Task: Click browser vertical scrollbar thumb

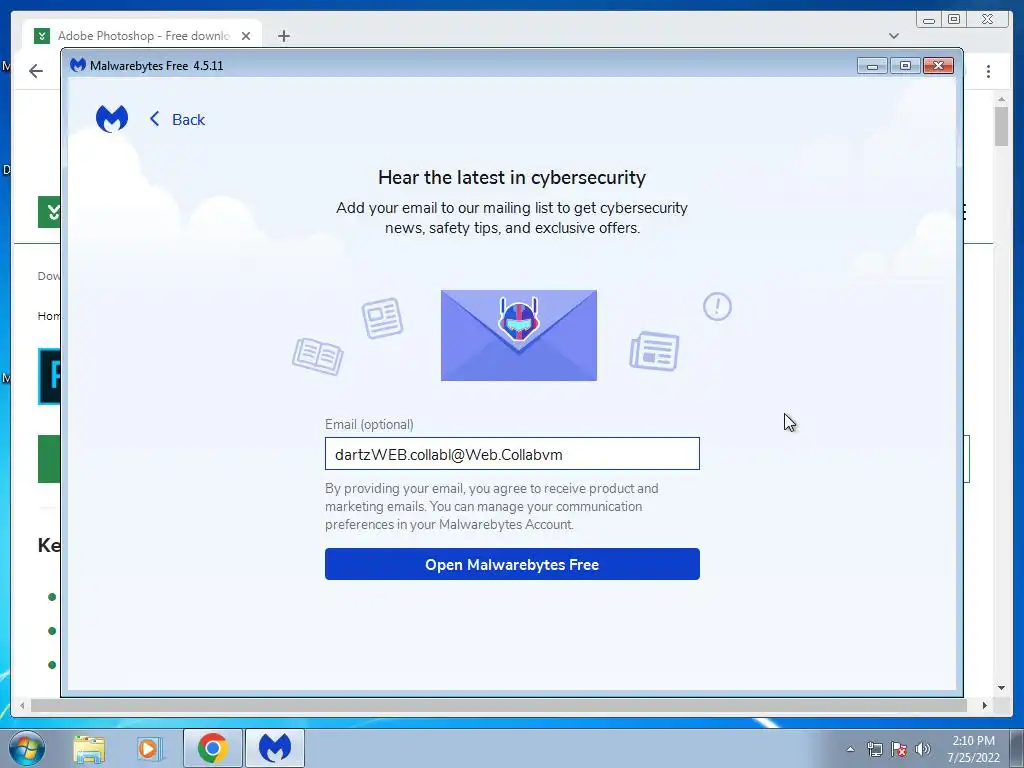Action: click(1001, 126)
